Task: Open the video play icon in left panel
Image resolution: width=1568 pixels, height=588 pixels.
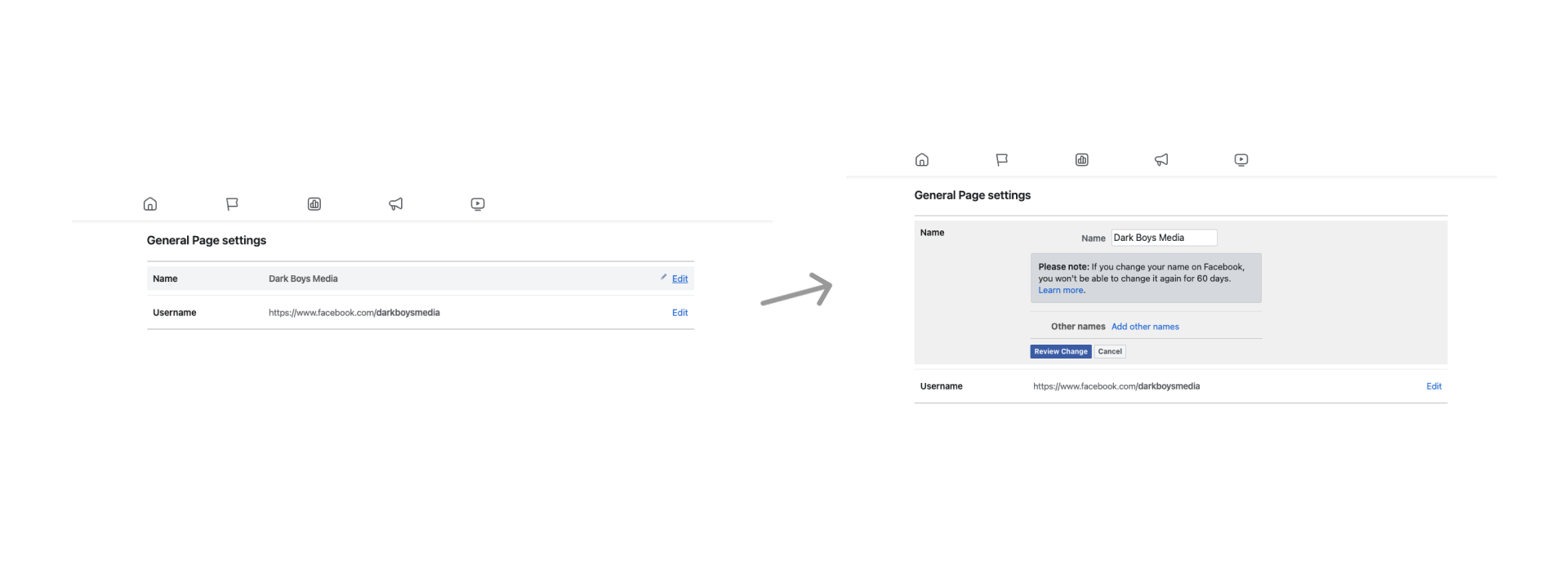Action: point(478,204)
